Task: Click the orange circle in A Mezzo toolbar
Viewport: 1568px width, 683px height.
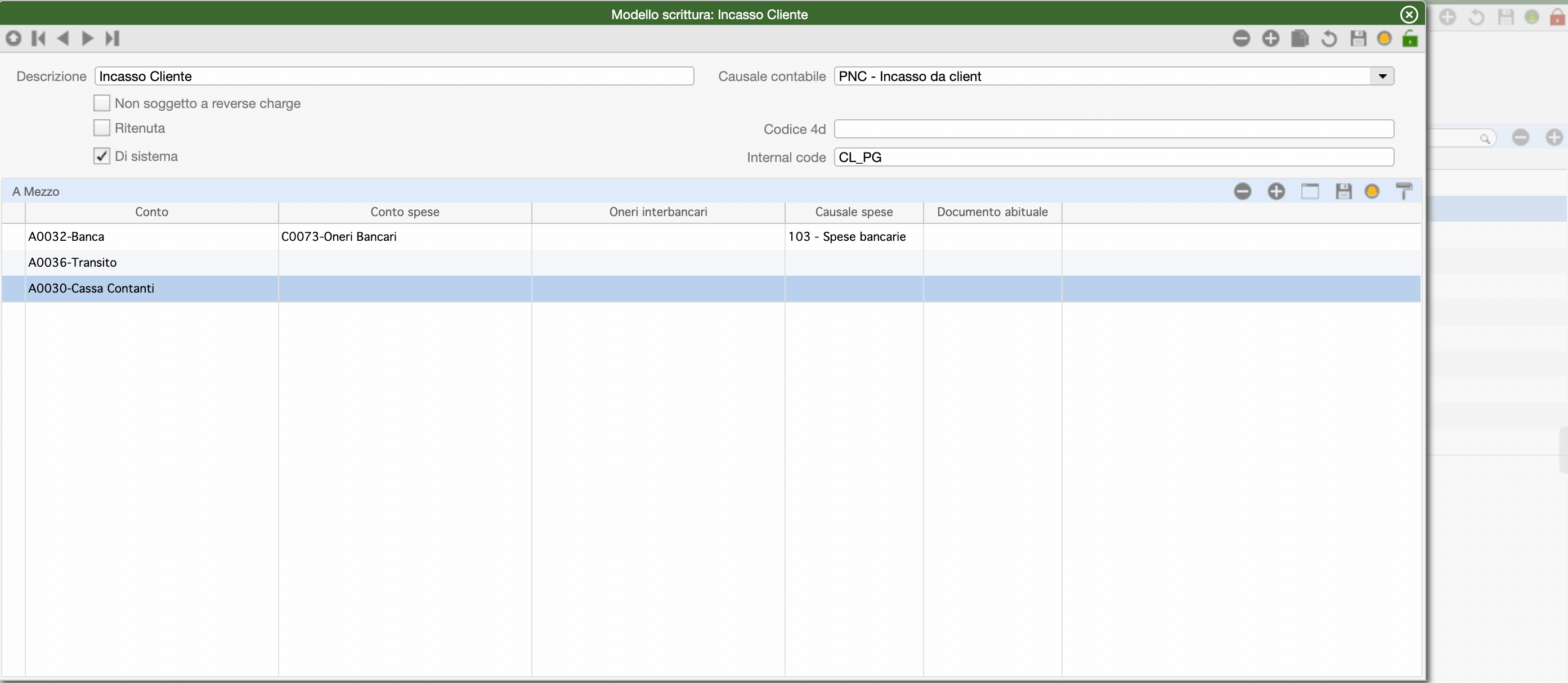Action: tap(1372, 191)
